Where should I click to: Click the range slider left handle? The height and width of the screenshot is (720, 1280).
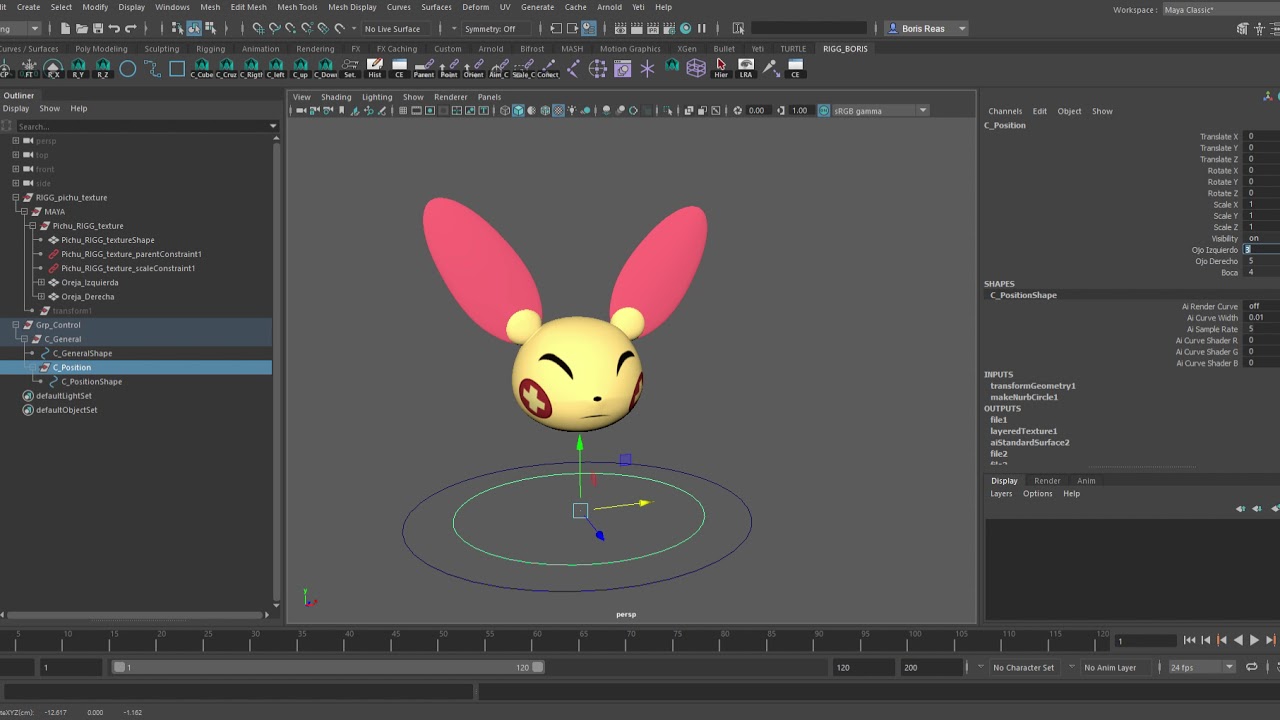click(x=120, y=667)
